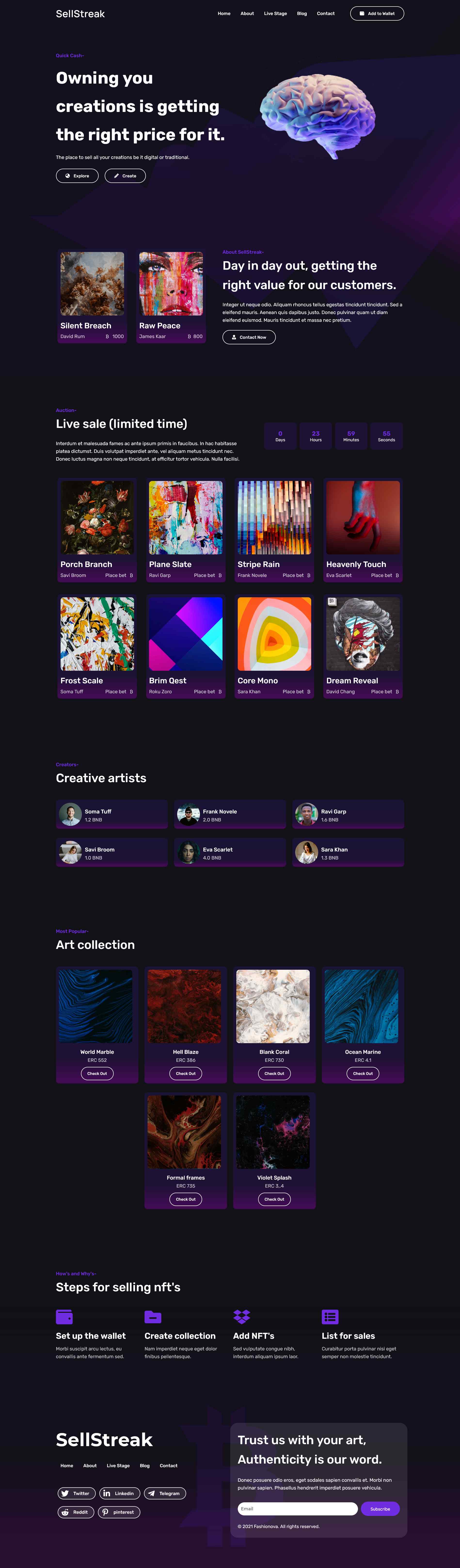Click the Contact Now button

tap(249, 337)
